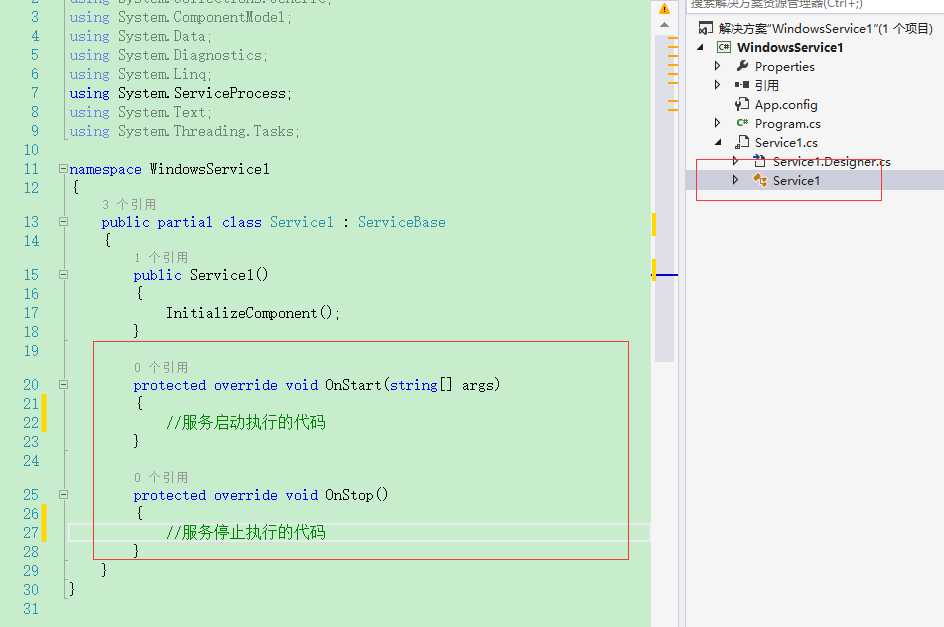Click the 'namespace' keyword on line 11
944x627 pixels.
[x=105, y=169]
